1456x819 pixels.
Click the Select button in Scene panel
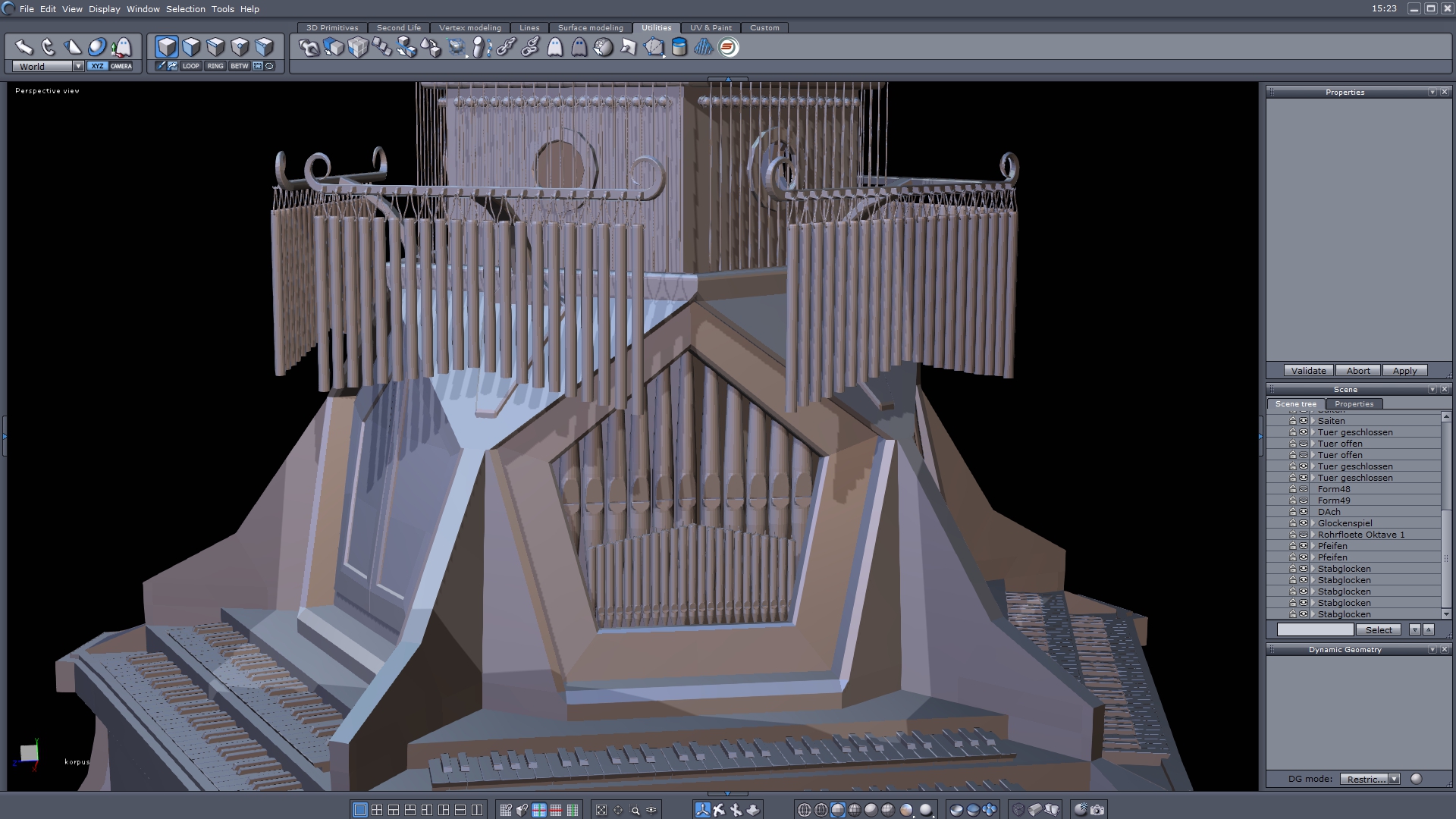pos(1378,629)
